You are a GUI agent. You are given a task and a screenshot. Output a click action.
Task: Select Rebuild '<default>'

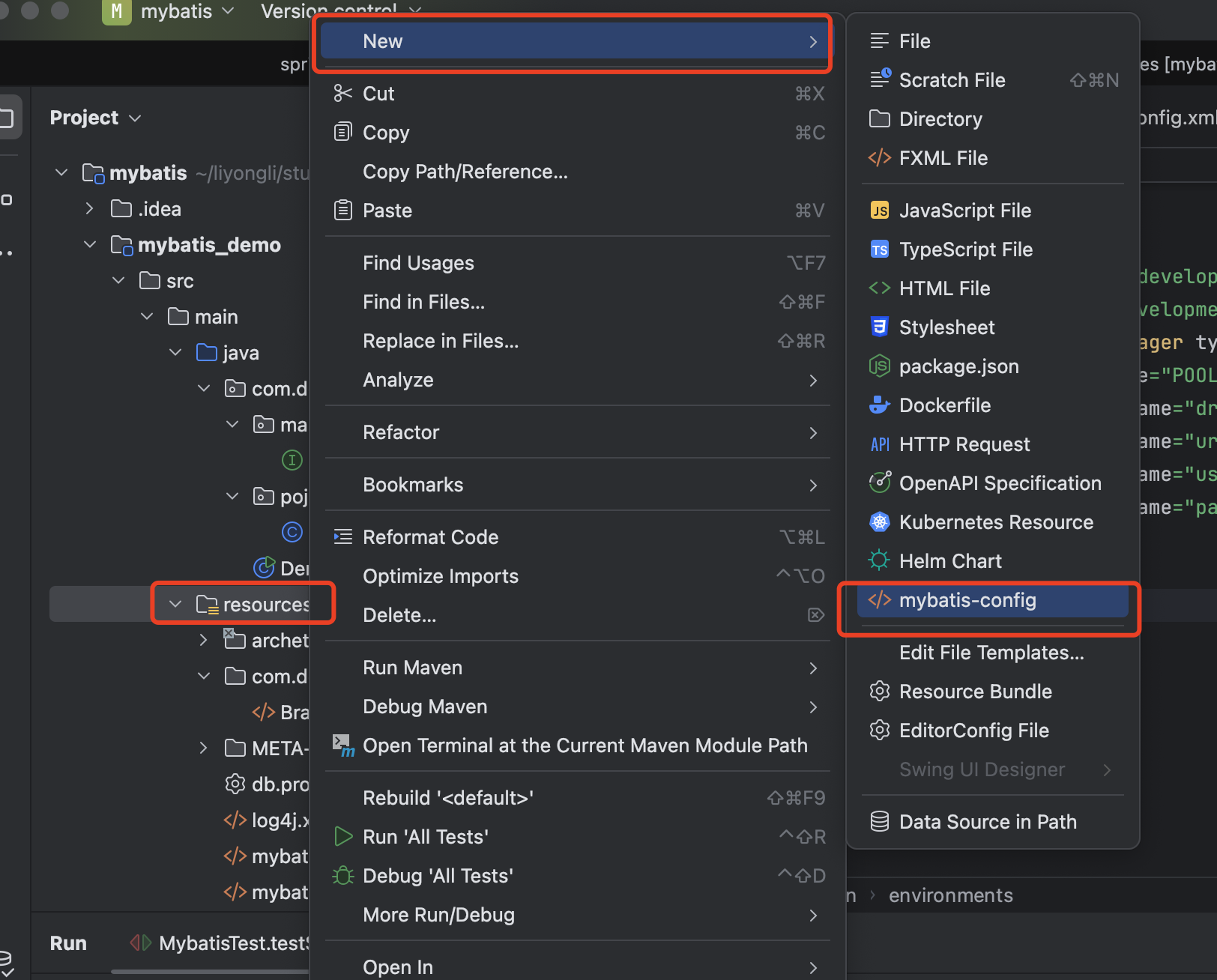click(577, 798)
